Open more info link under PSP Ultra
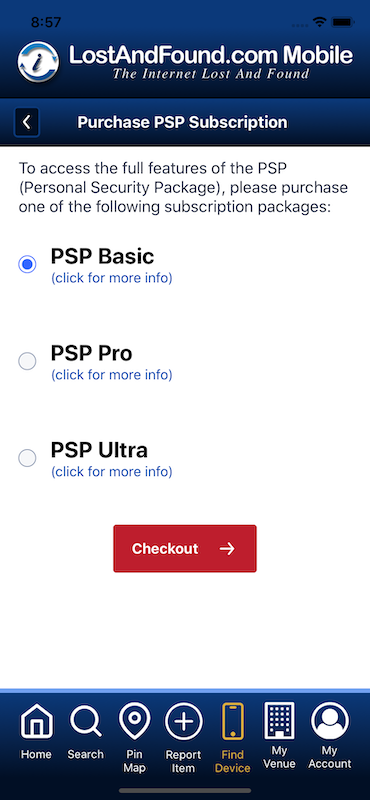This screenshot has height=800, width=370. tap(112, 471)
